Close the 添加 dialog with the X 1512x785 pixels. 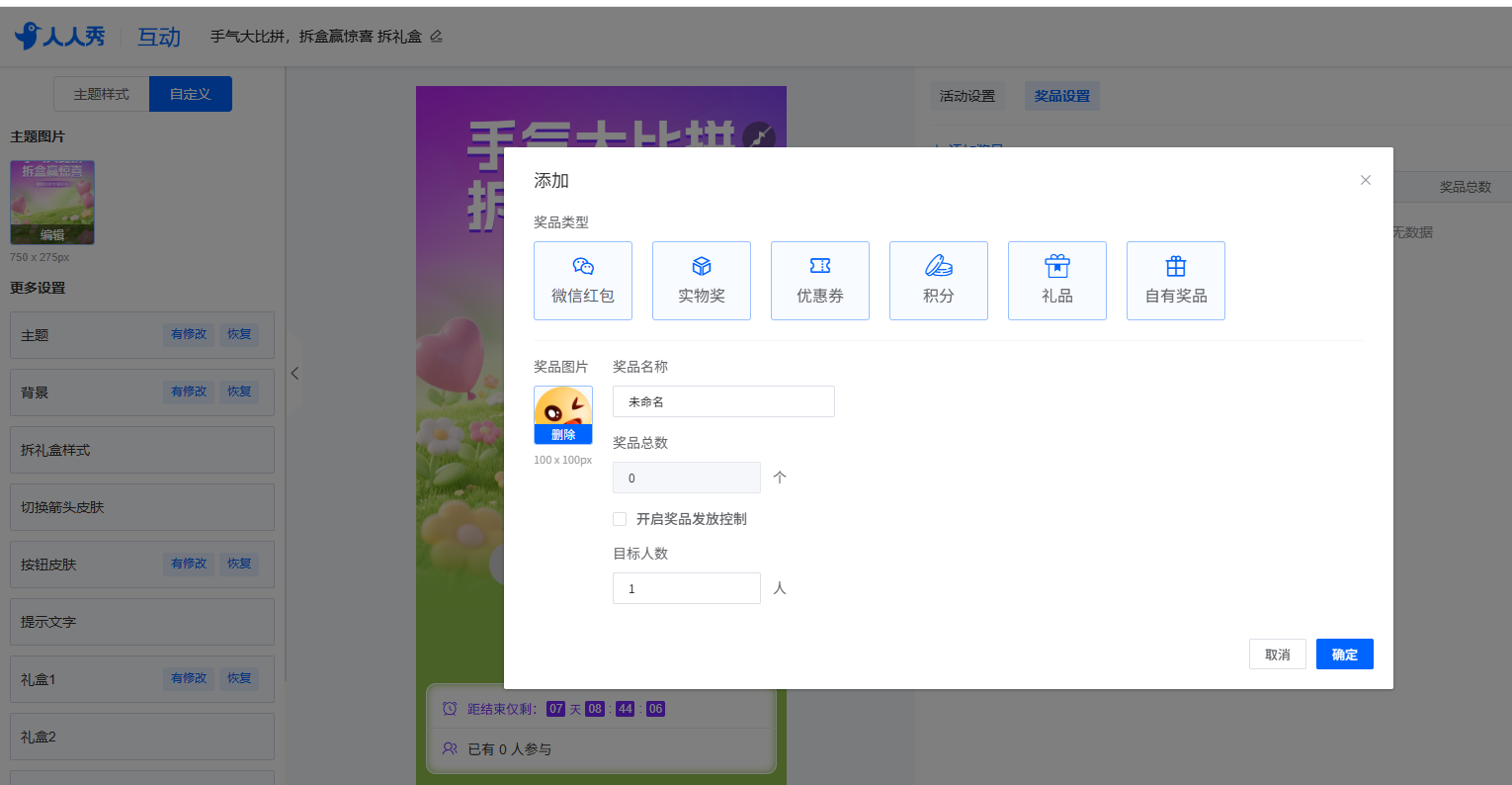click(1366, 180)
